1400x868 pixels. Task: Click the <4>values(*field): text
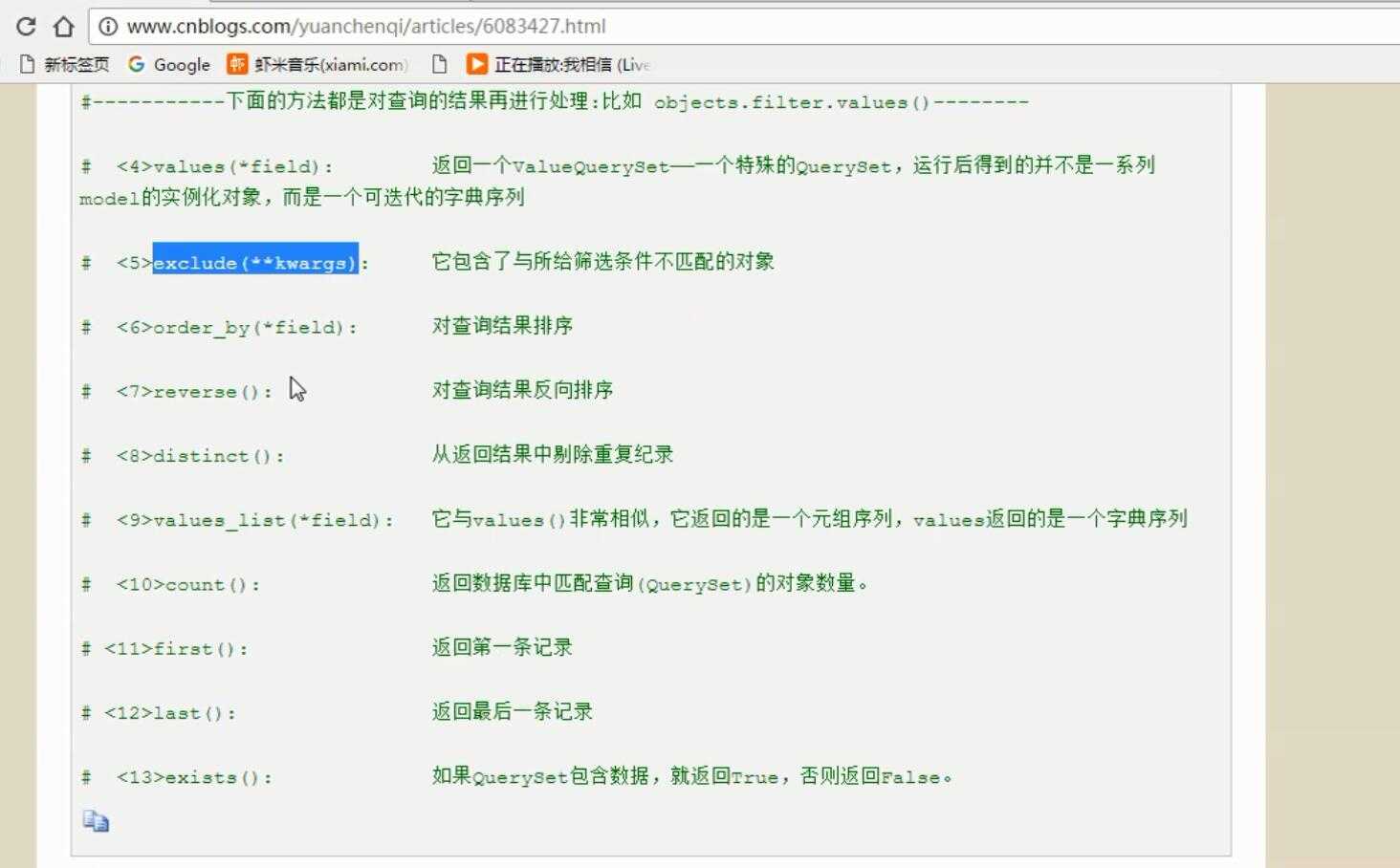point(225,166)
